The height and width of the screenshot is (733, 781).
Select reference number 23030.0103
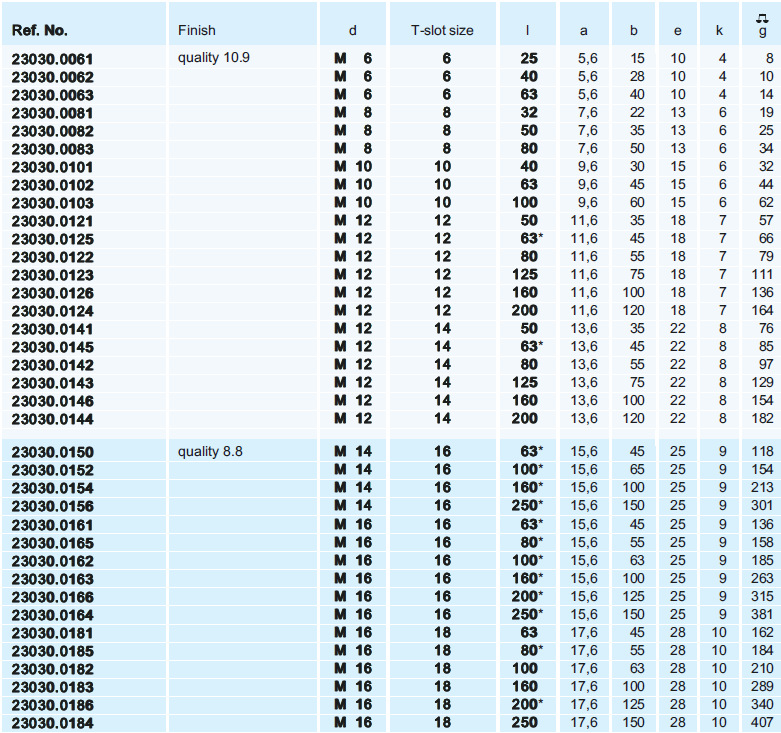coord(52,203)
